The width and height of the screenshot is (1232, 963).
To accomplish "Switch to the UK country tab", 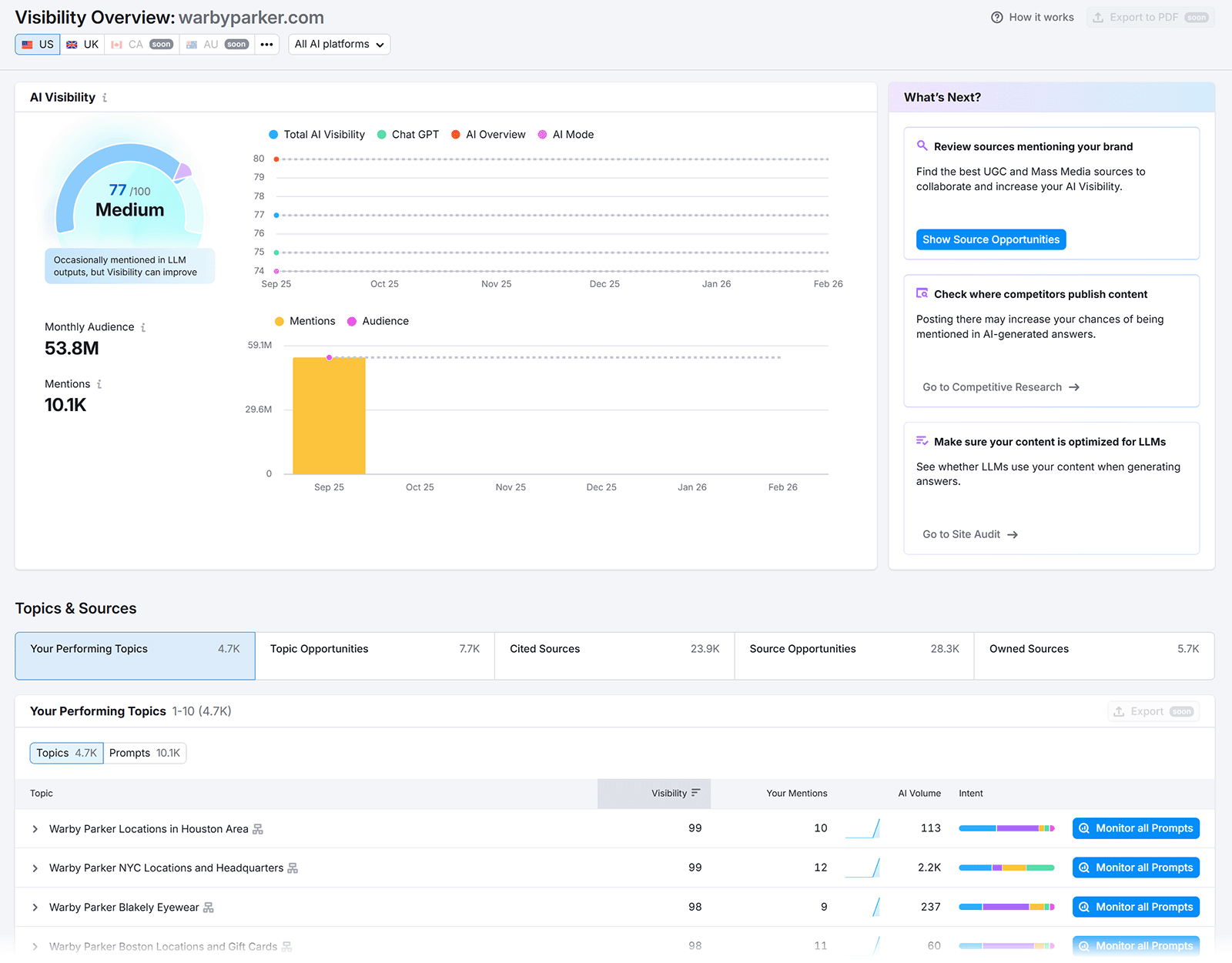I will point(82,44).
